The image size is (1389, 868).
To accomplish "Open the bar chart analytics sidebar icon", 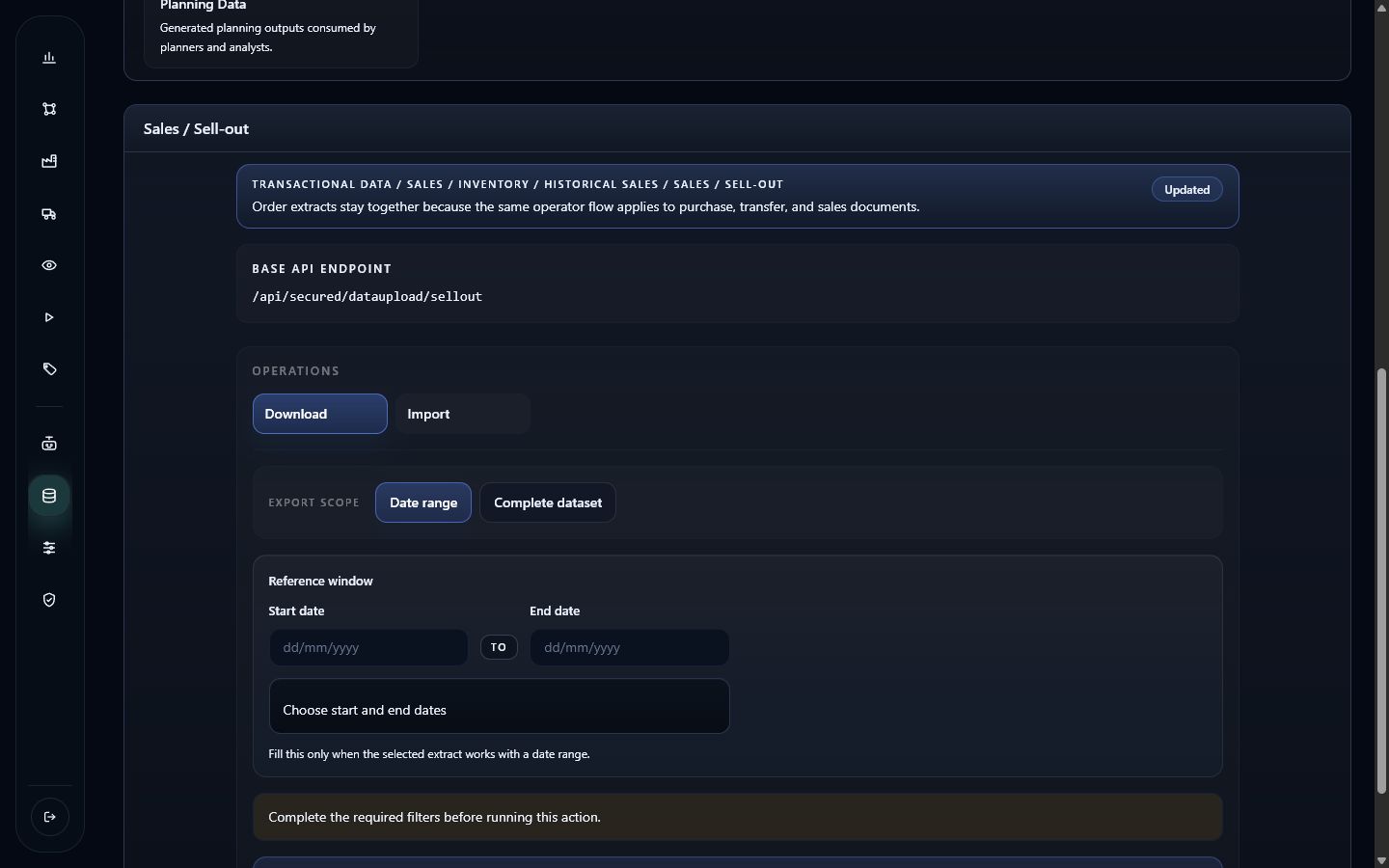I will (x=49, y=58).
